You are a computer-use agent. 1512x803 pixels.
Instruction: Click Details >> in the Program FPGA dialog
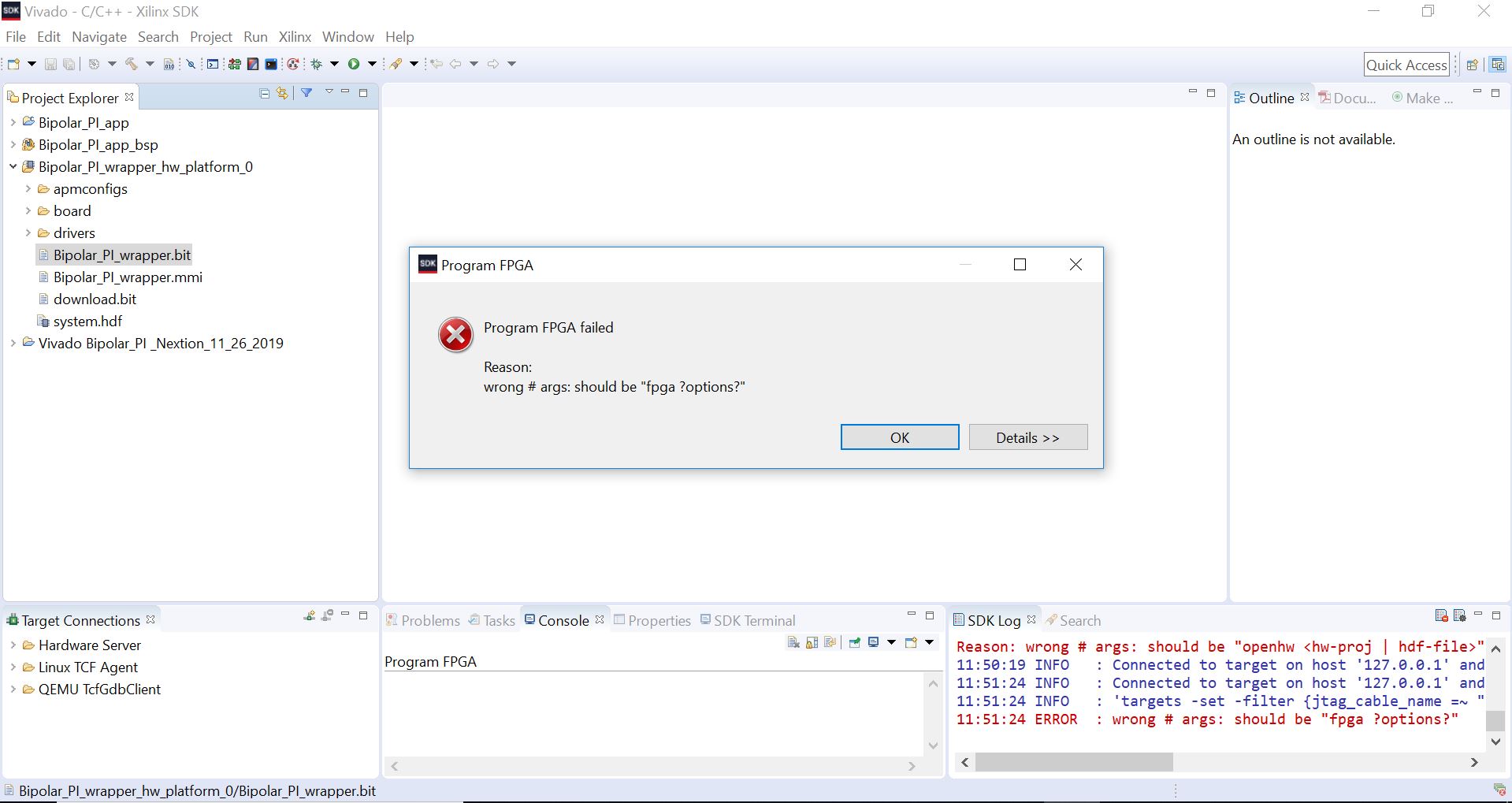click(x=1028, y=437)
